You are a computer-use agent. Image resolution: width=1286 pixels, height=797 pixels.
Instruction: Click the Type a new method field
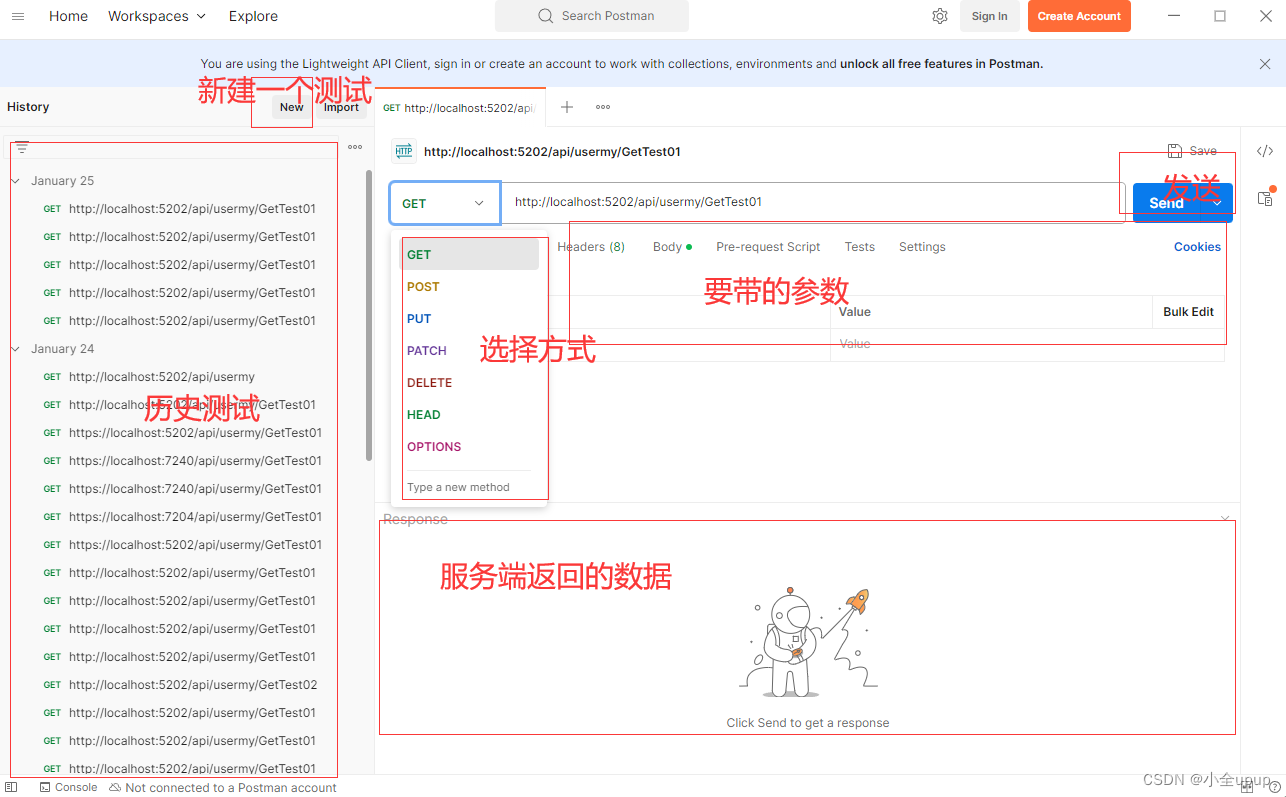[469, 487]
